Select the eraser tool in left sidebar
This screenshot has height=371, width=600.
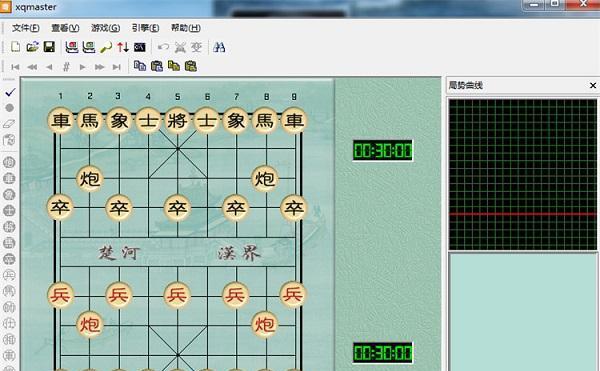click(x=9, y=124)
